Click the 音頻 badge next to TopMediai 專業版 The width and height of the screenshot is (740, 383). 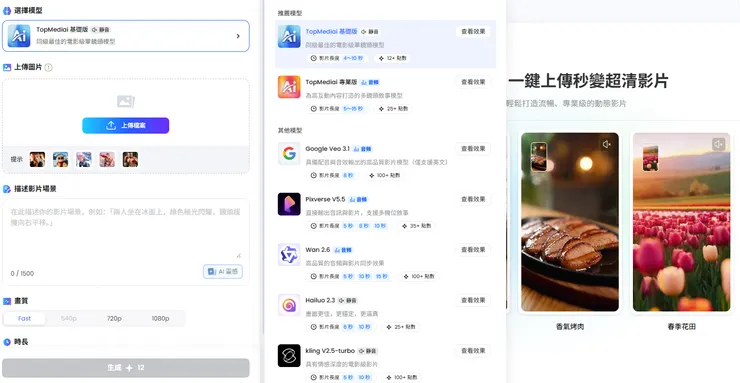[x=370, y=83]
